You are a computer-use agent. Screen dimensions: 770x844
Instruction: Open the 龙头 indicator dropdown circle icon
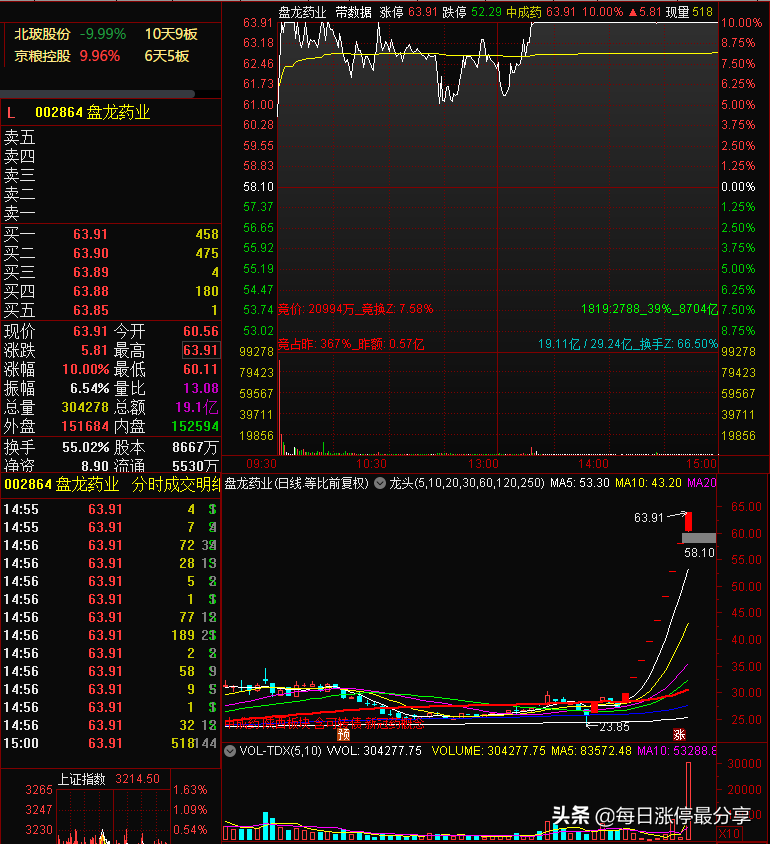click(380, 483)
